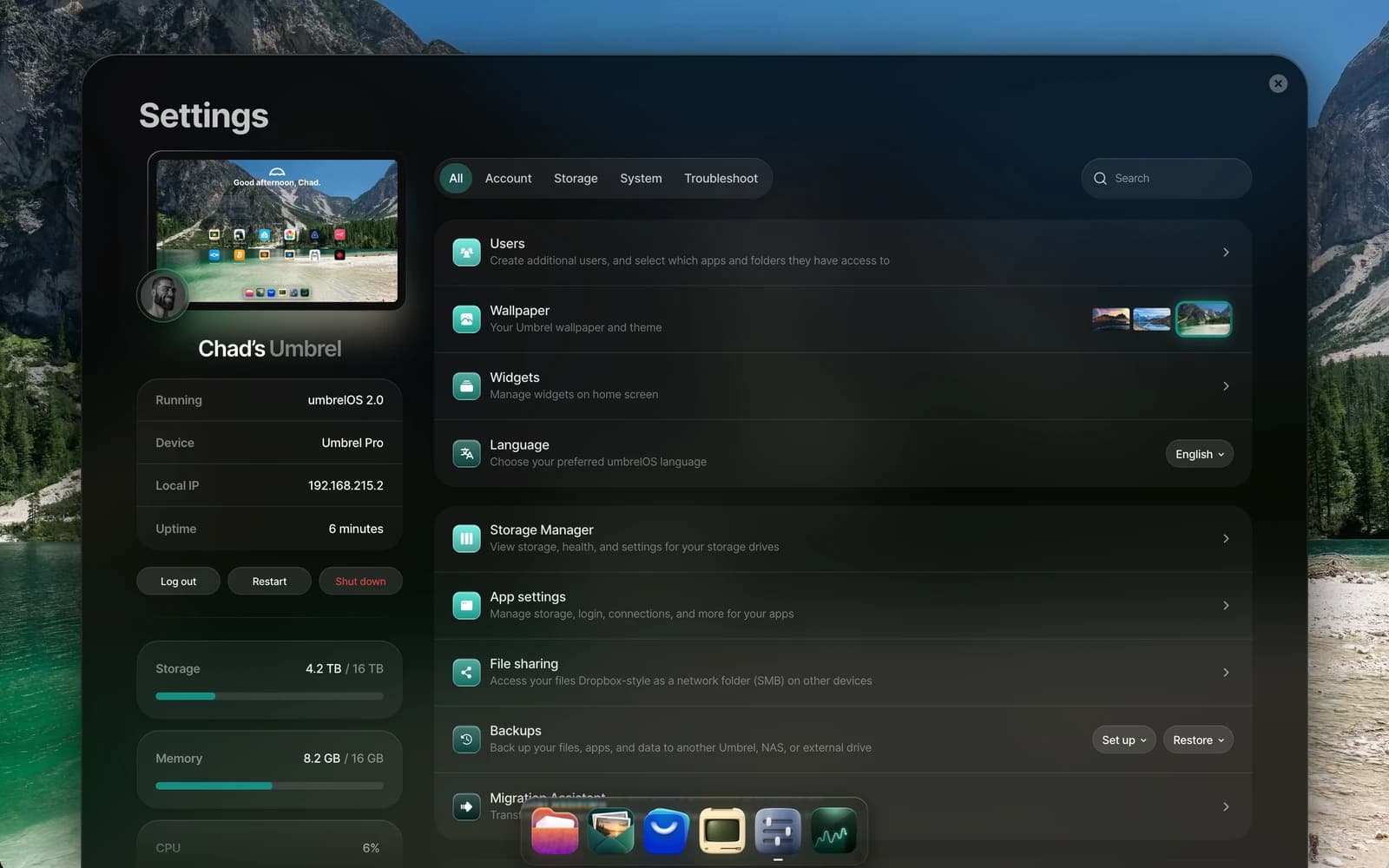The image size is (1389, 868).
Task: Select the All tab
Action: coord(456,178)
